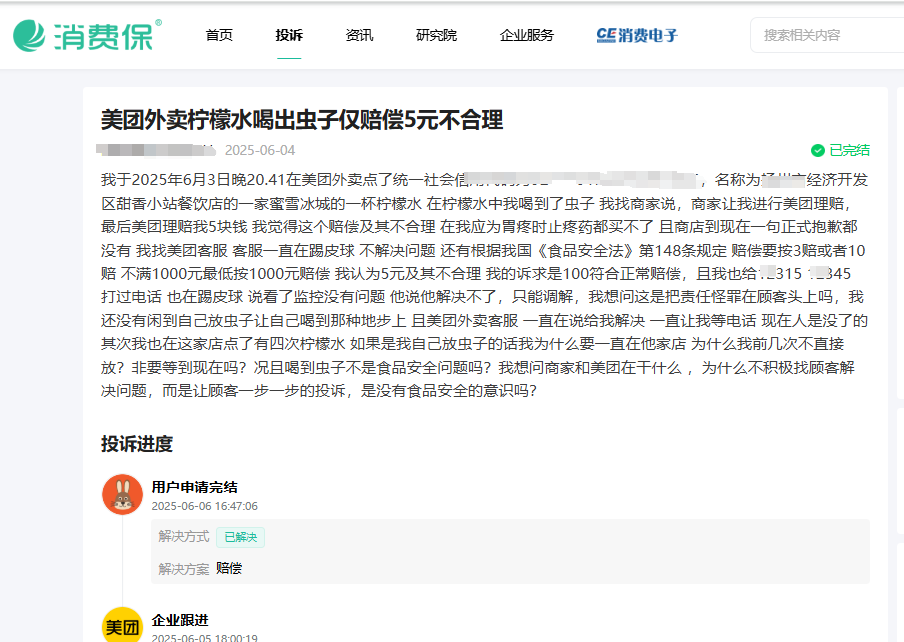Click timestamp 2025-06-05 18:00:19
The image size is (904, 642).
click(x=205, y=638)
